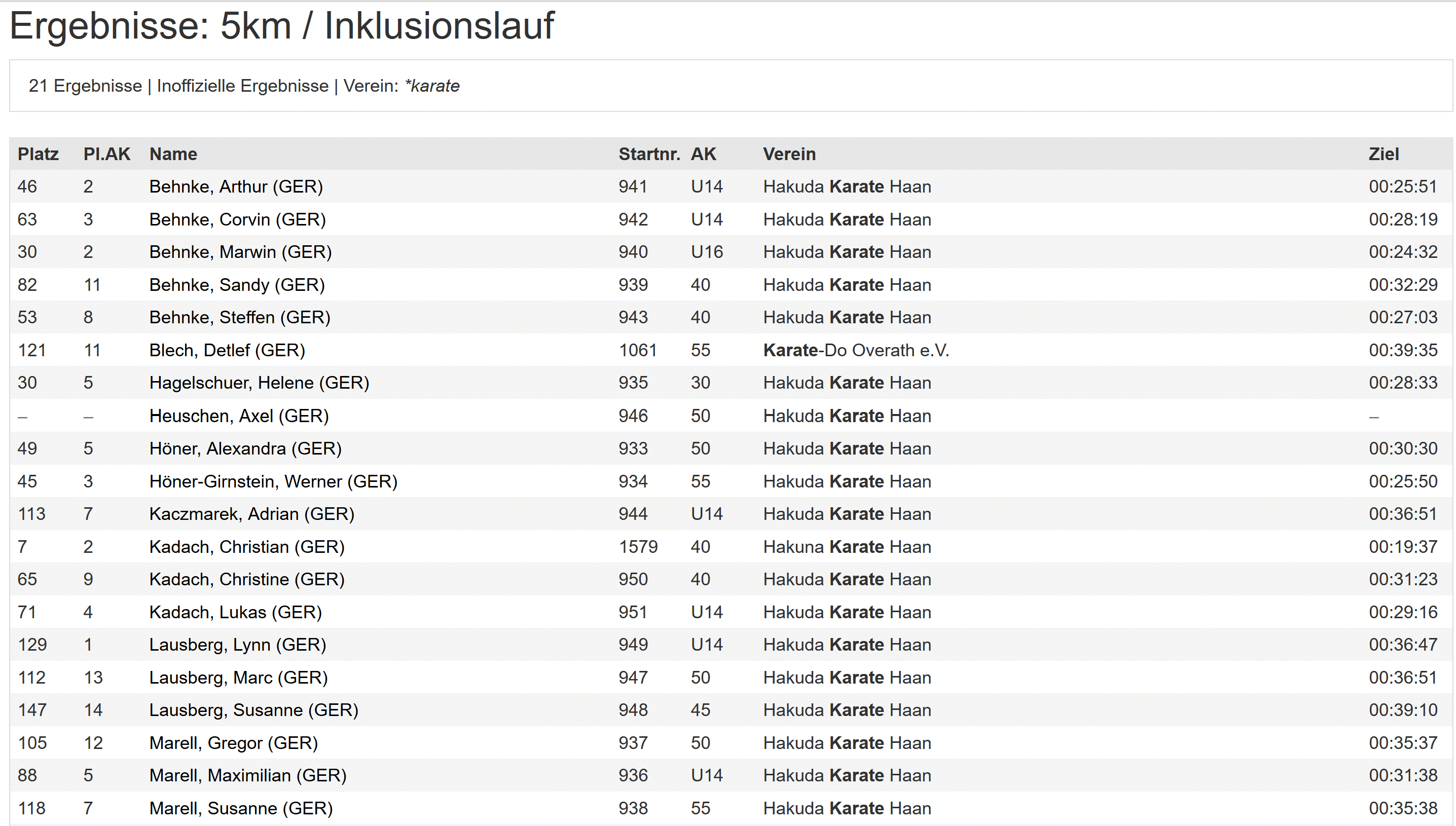Open the Behnke, Arthur result entry
1456x826 pixels.
coord(235,186)
